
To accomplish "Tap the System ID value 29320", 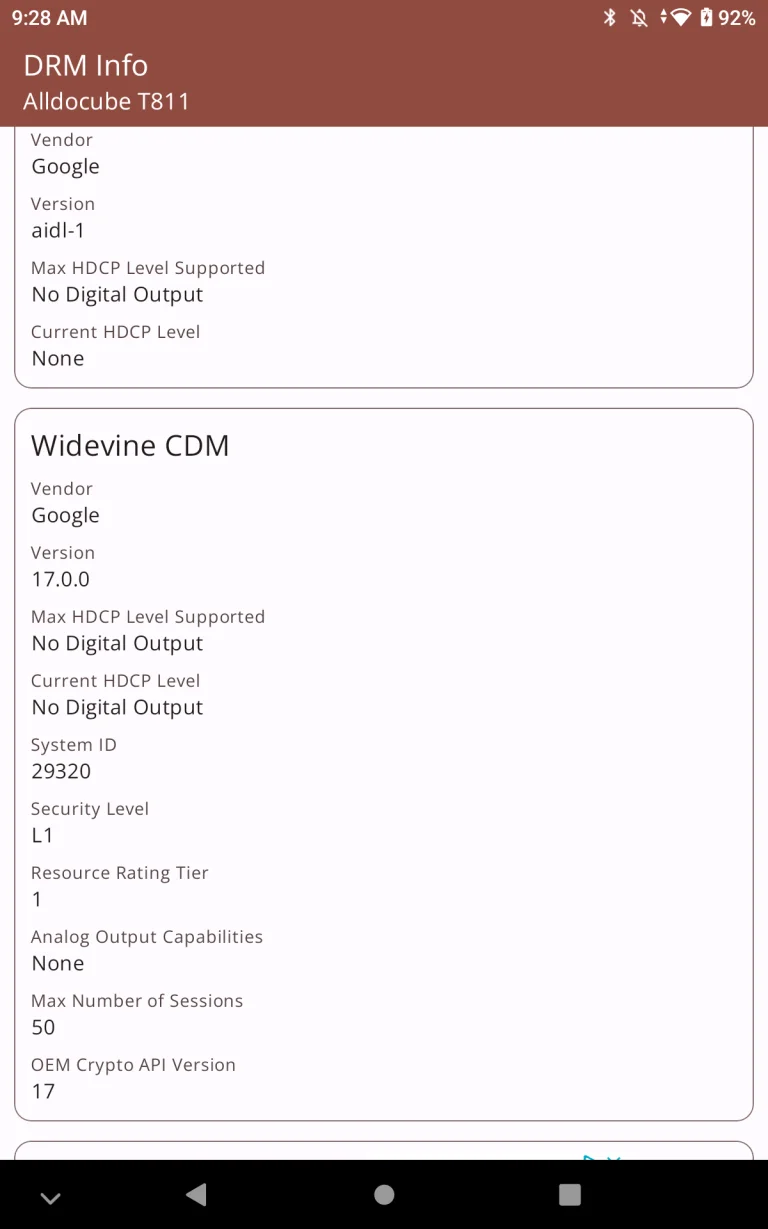I will tap(61, 771).
